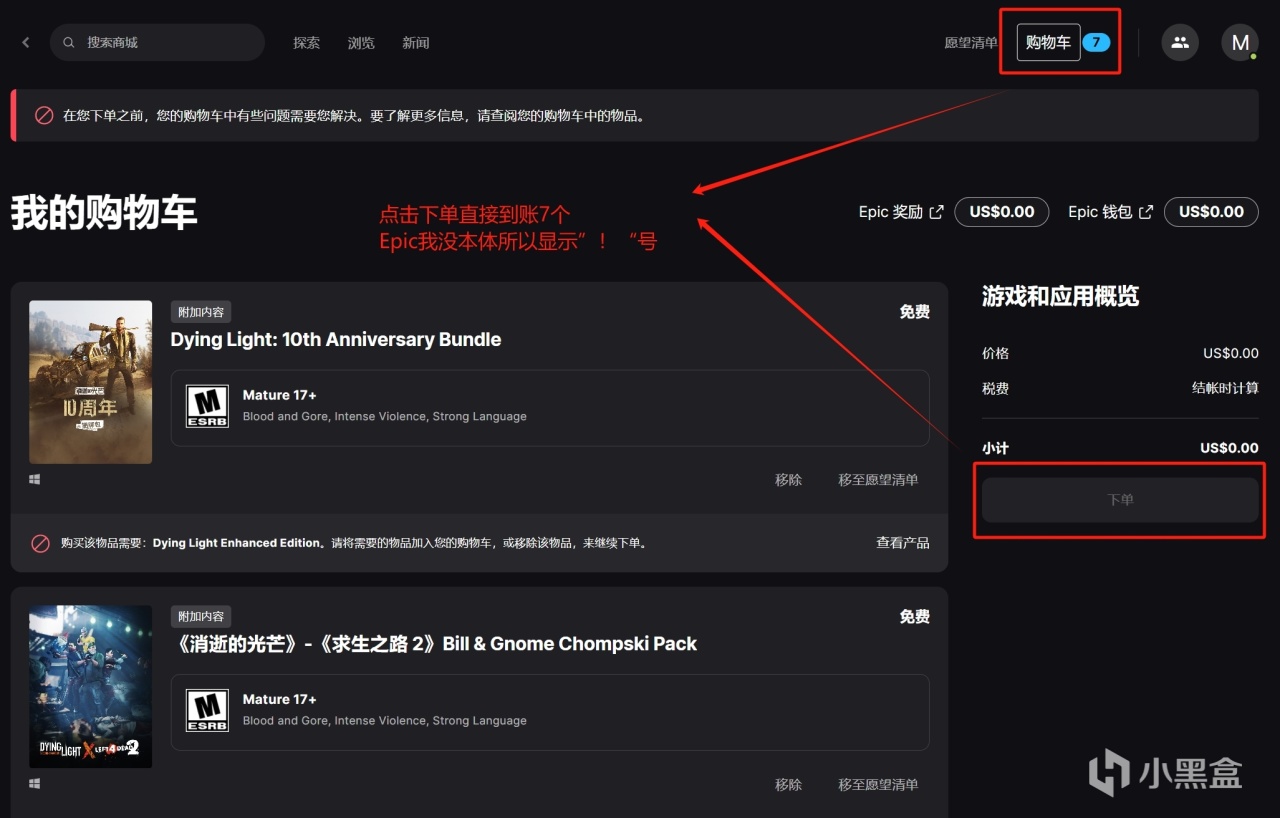Click the Dying Light: 10th Anniversary Bundle title
The image size is (1280, 818).
(336, 340)
